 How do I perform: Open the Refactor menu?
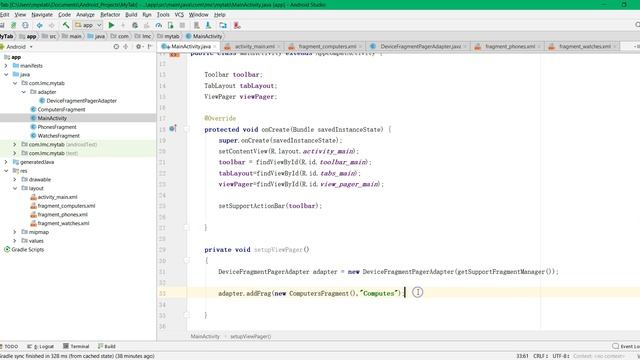[110, 15]
